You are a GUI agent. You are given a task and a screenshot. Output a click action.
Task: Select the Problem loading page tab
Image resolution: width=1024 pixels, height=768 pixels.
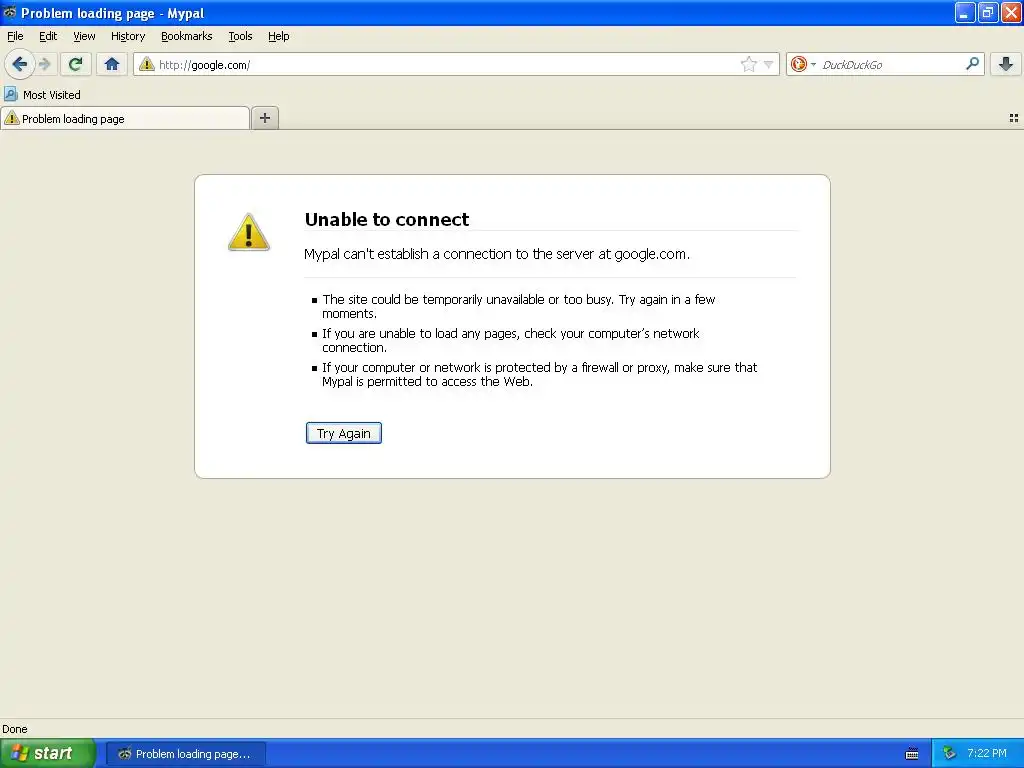pos(125,118)
